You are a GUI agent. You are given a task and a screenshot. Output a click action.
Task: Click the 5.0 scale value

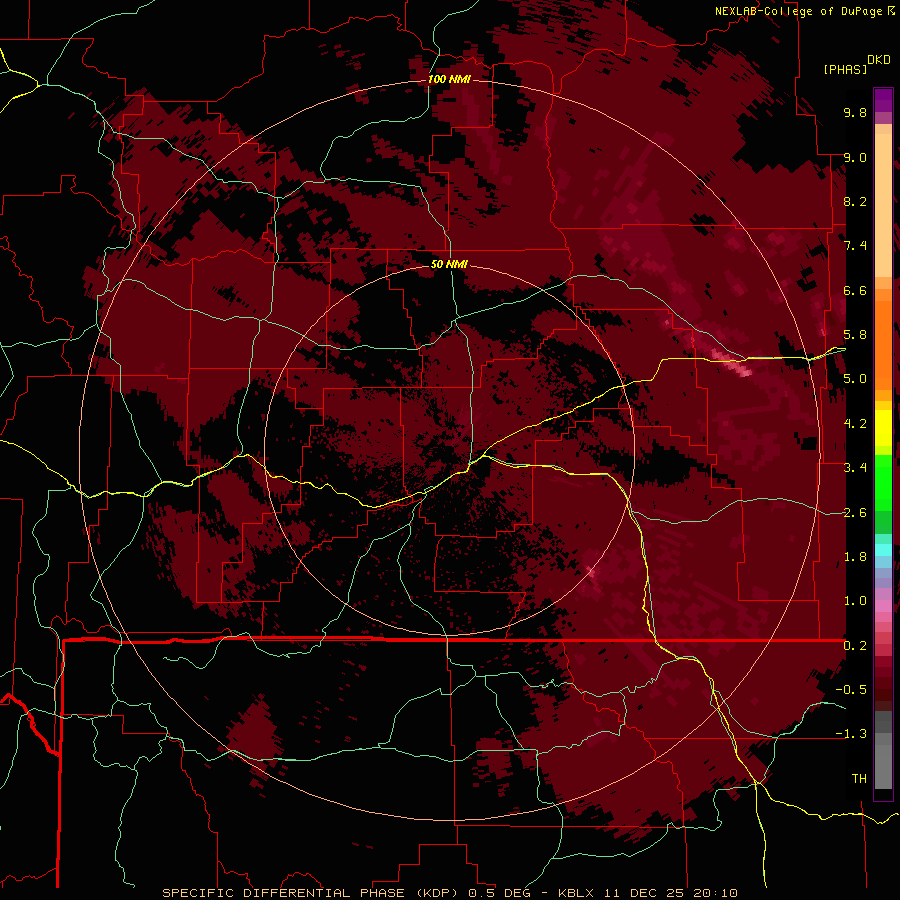[x=855, y=379]
